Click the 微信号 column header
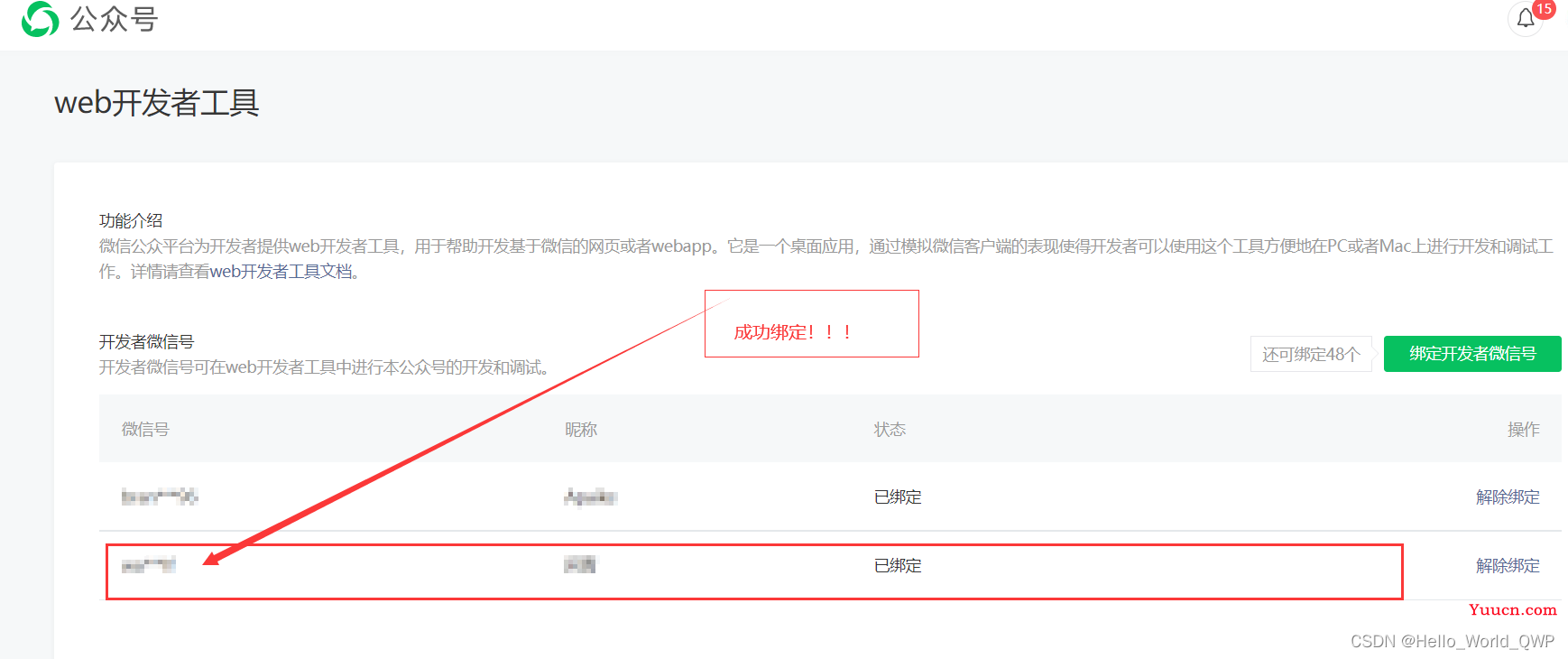Viewport: 1568px width, 659px height. 145,430
